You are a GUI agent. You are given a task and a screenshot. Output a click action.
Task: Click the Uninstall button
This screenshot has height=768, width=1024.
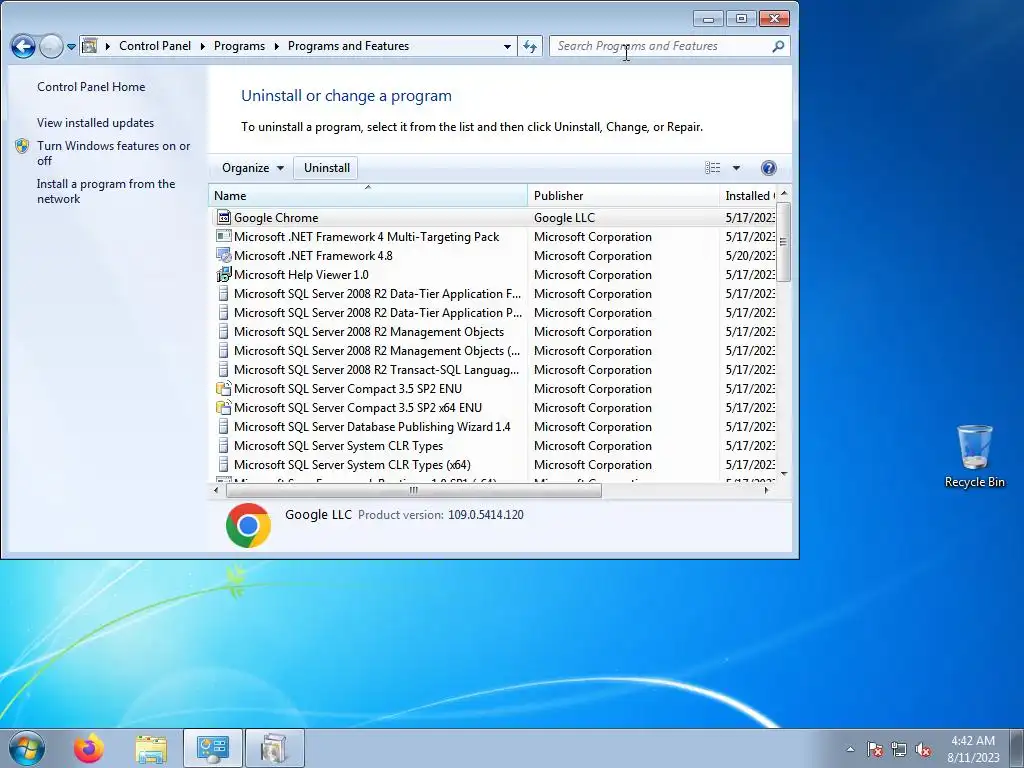[327, 168]
